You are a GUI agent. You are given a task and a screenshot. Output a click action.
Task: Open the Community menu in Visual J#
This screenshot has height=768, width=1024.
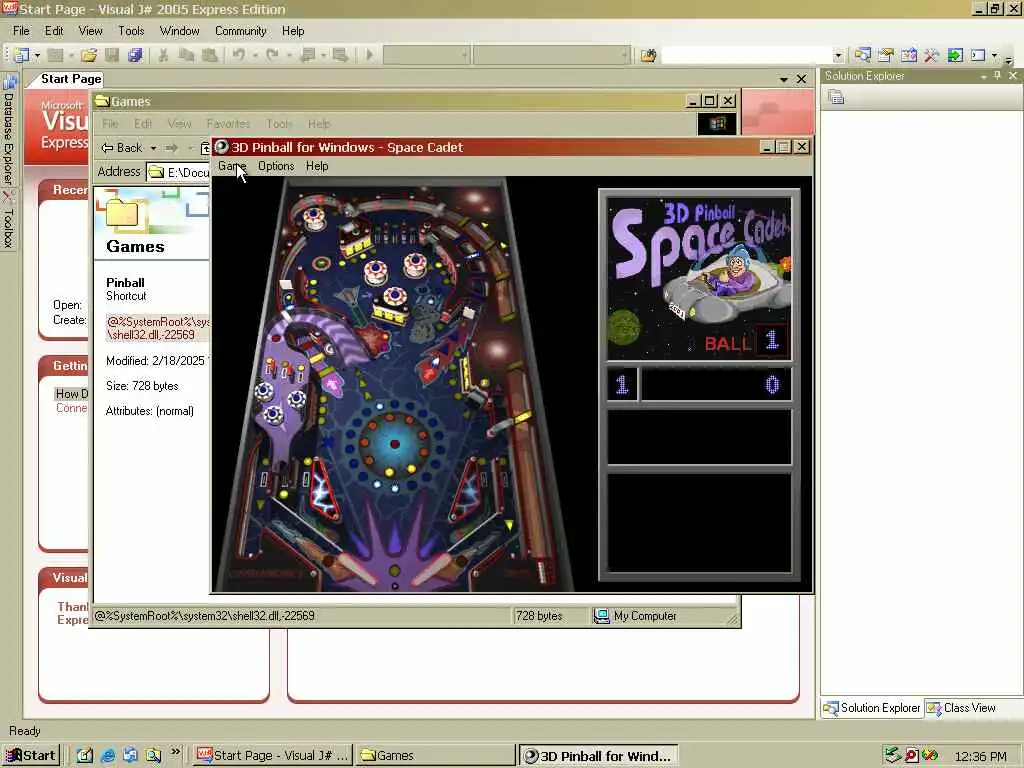click(x=240, y=31)
